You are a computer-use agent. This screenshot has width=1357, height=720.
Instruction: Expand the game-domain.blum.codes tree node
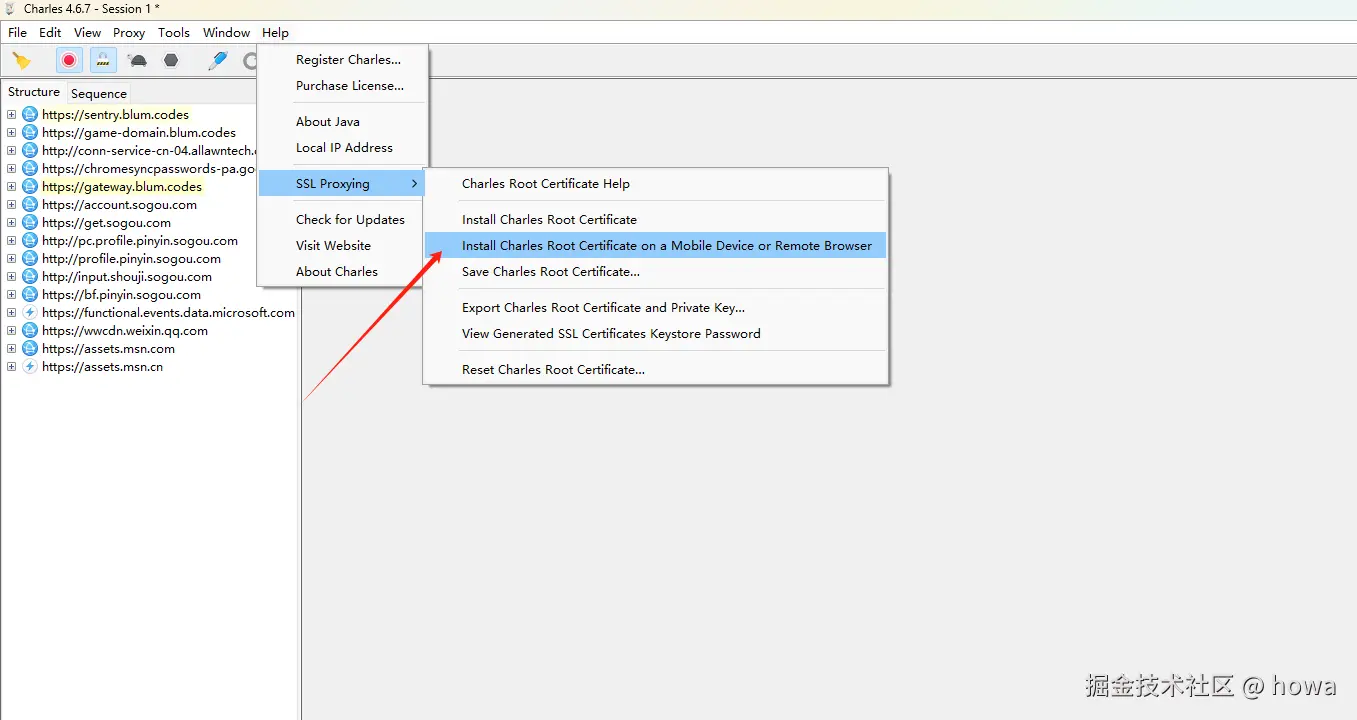(11, 133)
